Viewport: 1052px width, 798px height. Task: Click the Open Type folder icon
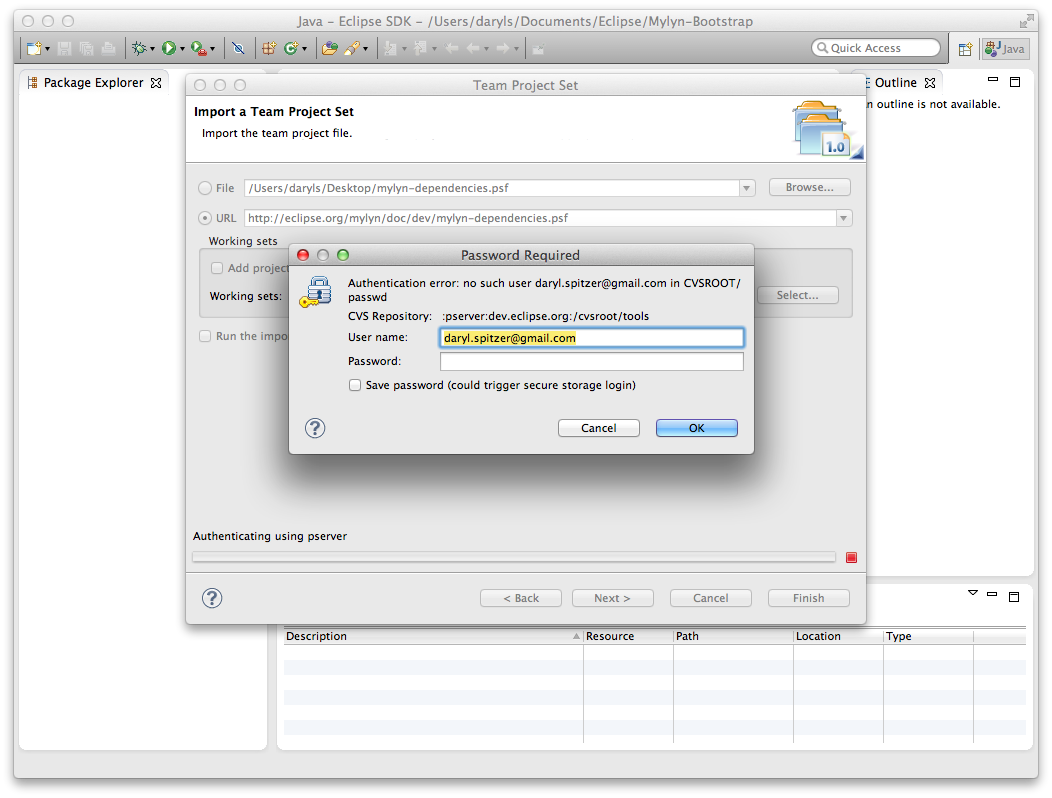329,48
